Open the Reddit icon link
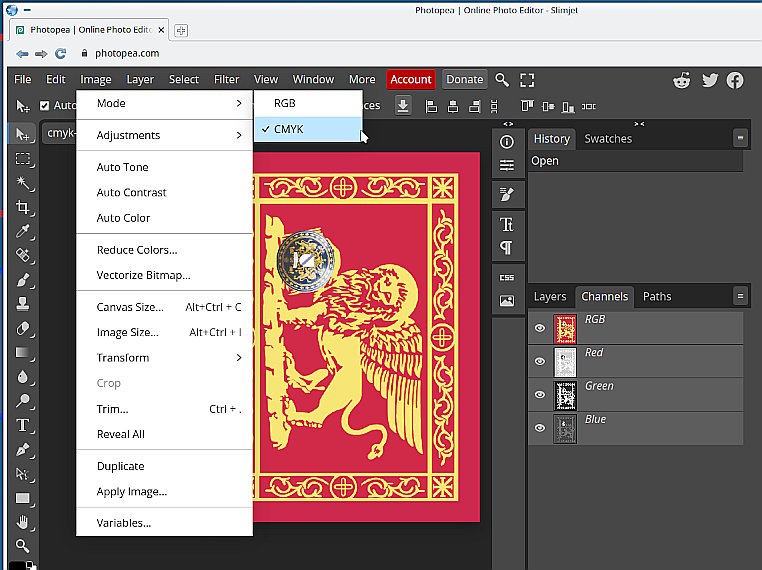 (x=682, y=80)
